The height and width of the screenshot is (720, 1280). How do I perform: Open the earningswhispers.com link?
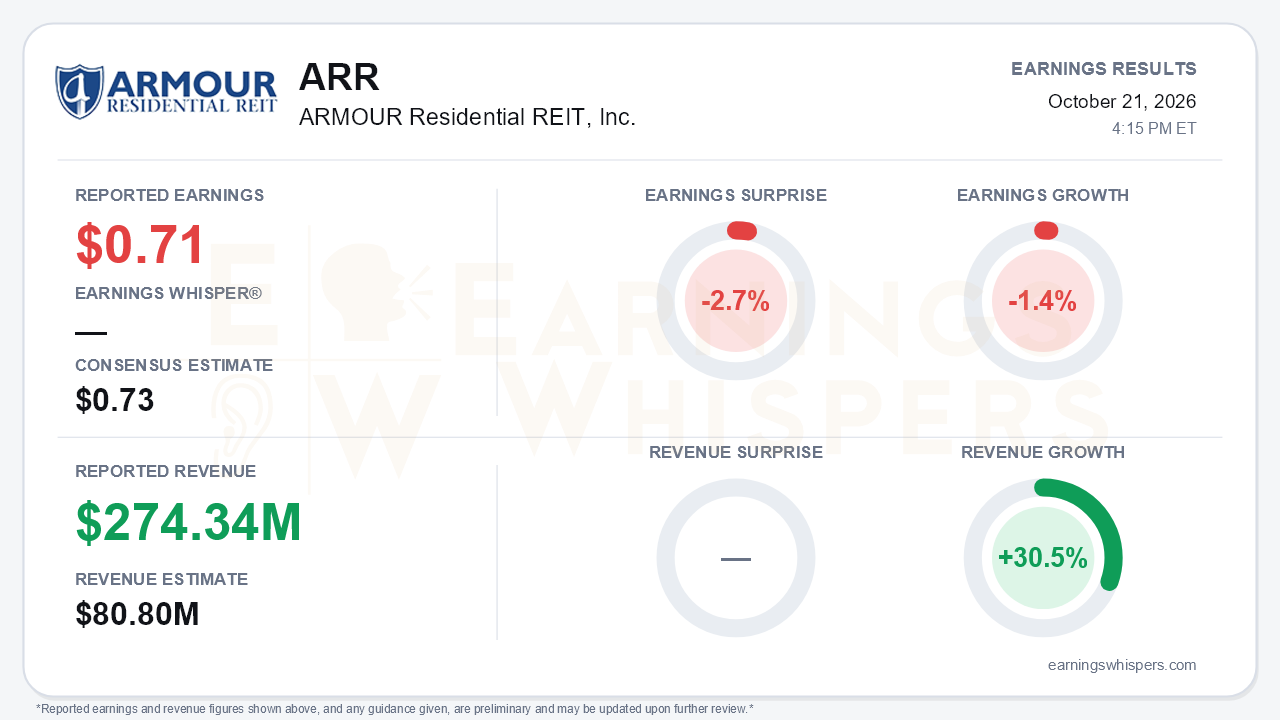point(1122,665)
